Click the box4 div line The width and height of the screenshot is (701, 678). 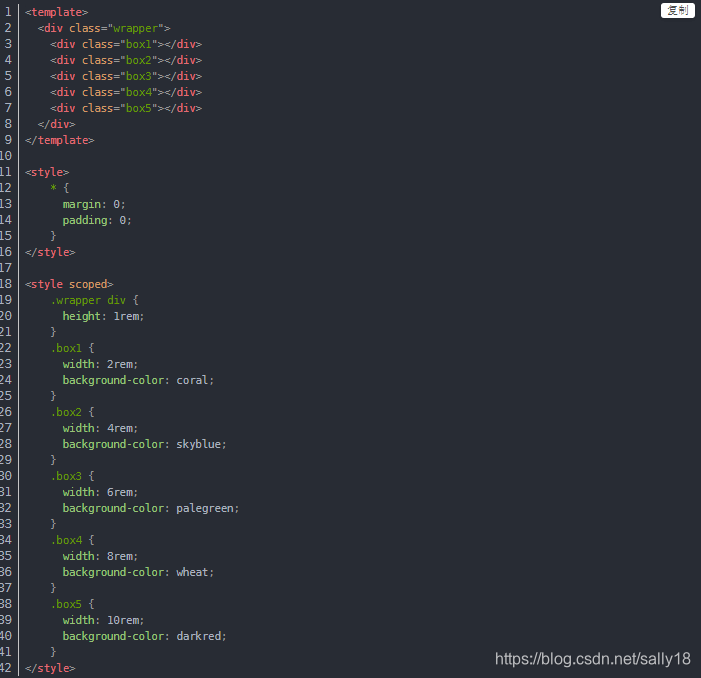[126, 93]
